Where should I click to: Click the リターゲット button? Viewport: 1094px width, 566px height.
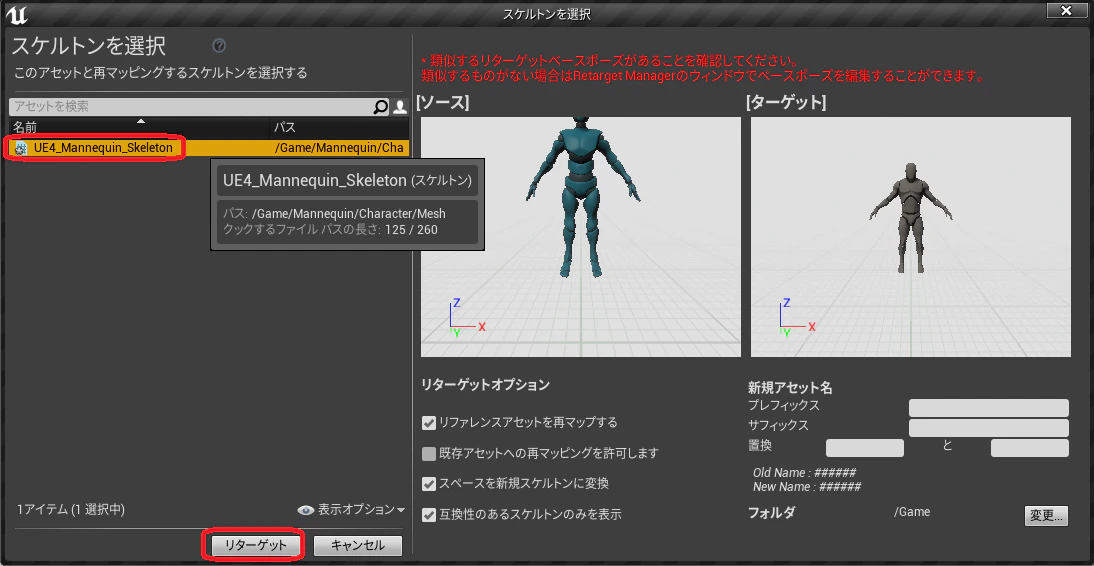255,545
